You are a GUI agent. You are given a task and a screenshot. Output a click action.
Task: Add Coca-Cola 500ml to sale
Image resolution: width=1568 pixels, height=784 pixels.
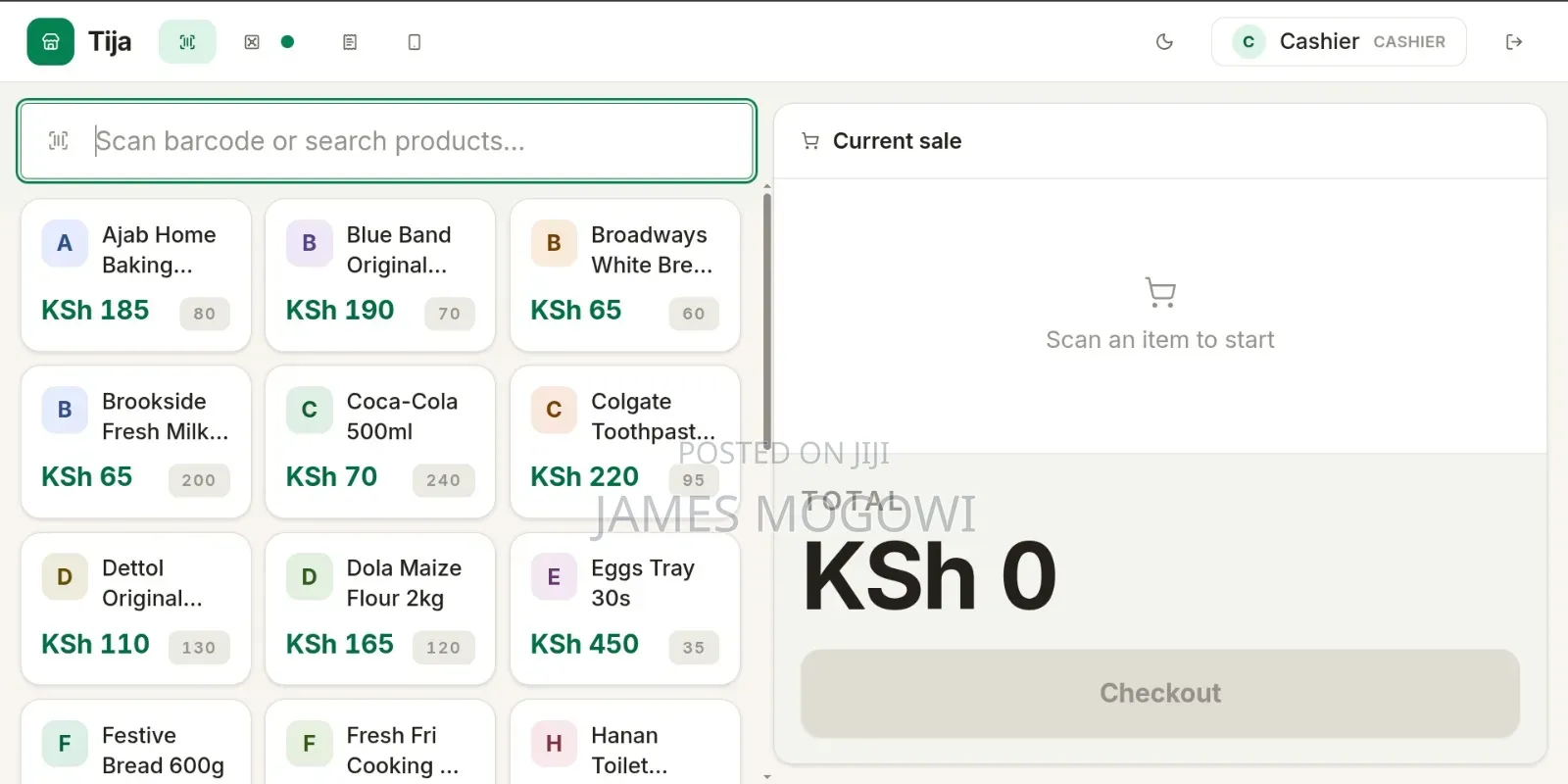380,442
